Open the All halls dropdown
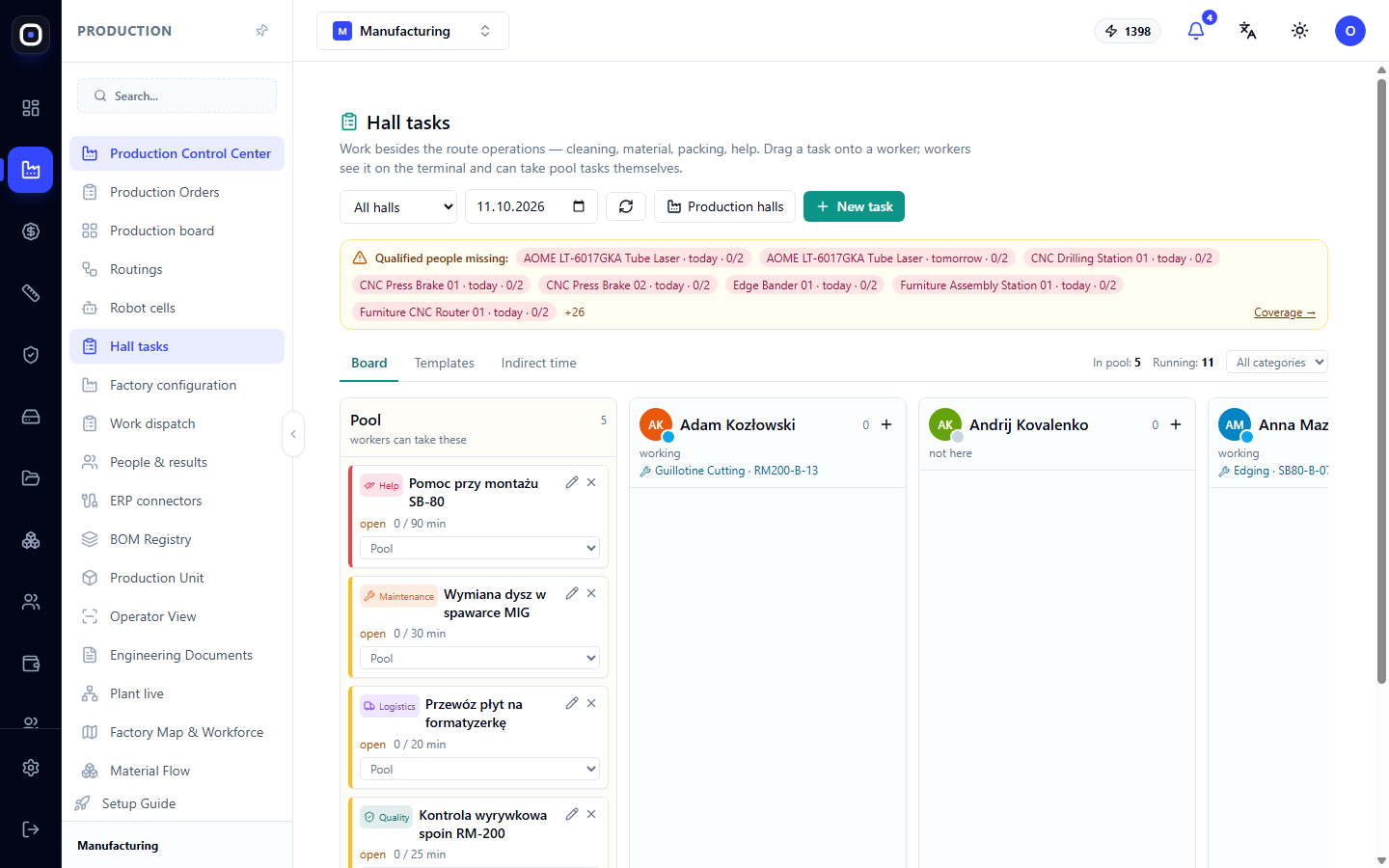Image resolution: width=1389 pixels, height=868 pixels. pos(398,207)
